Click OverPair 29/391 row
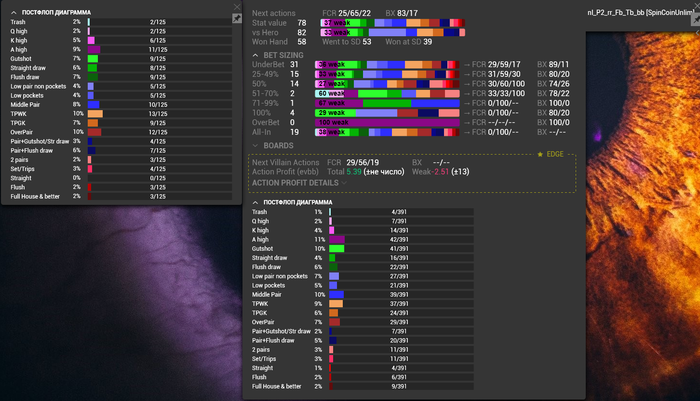 point(362,322)
